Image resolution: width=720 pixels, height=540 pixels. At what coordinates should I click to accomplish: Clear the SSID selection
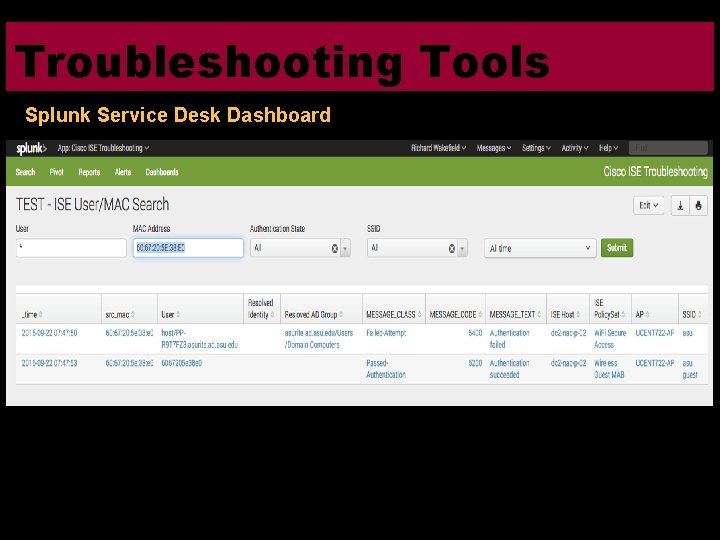pos(452,248)
